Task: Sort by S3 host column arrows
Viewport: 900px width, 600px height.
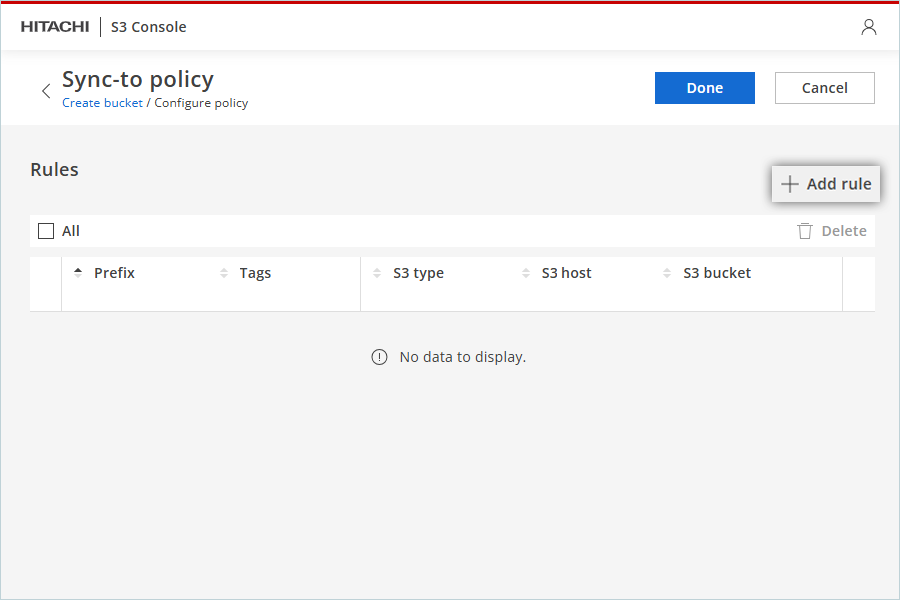Action: [x=526, y=273]
